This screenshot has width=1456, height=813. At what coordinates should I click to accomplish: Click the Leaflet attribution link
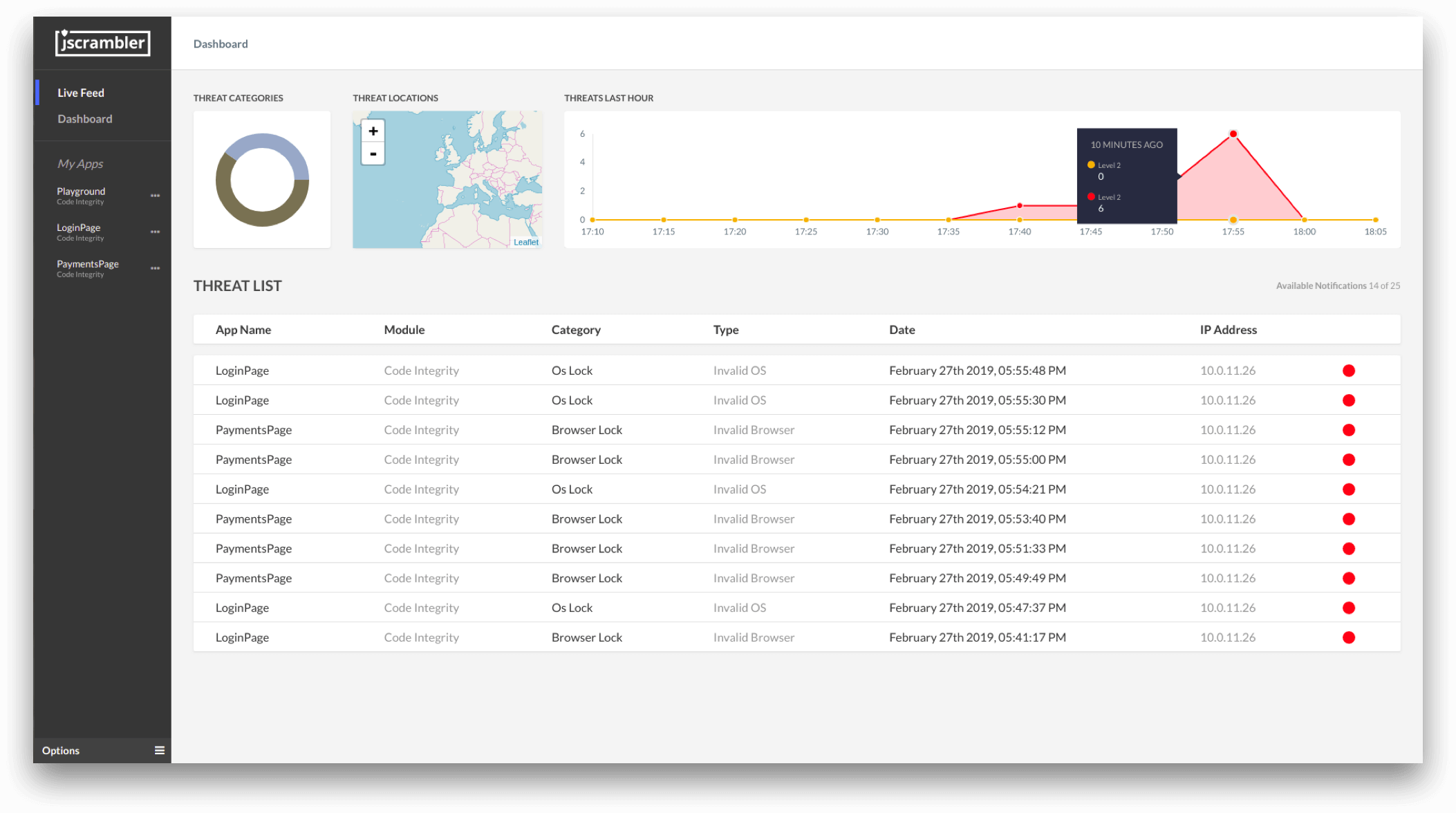(526, 241)
